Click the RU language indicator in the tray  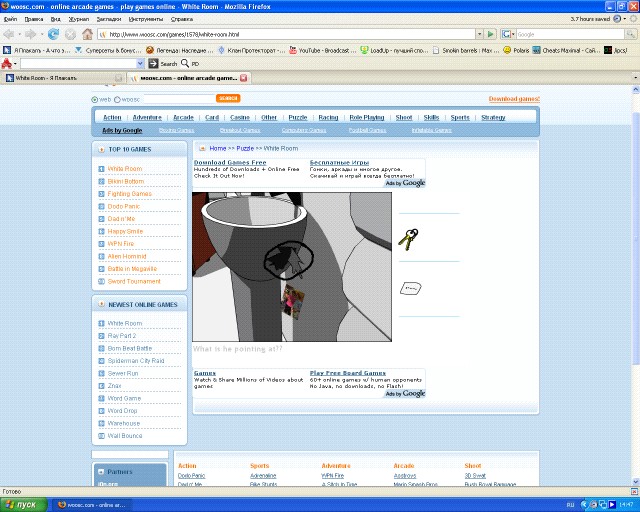[570, 505]
